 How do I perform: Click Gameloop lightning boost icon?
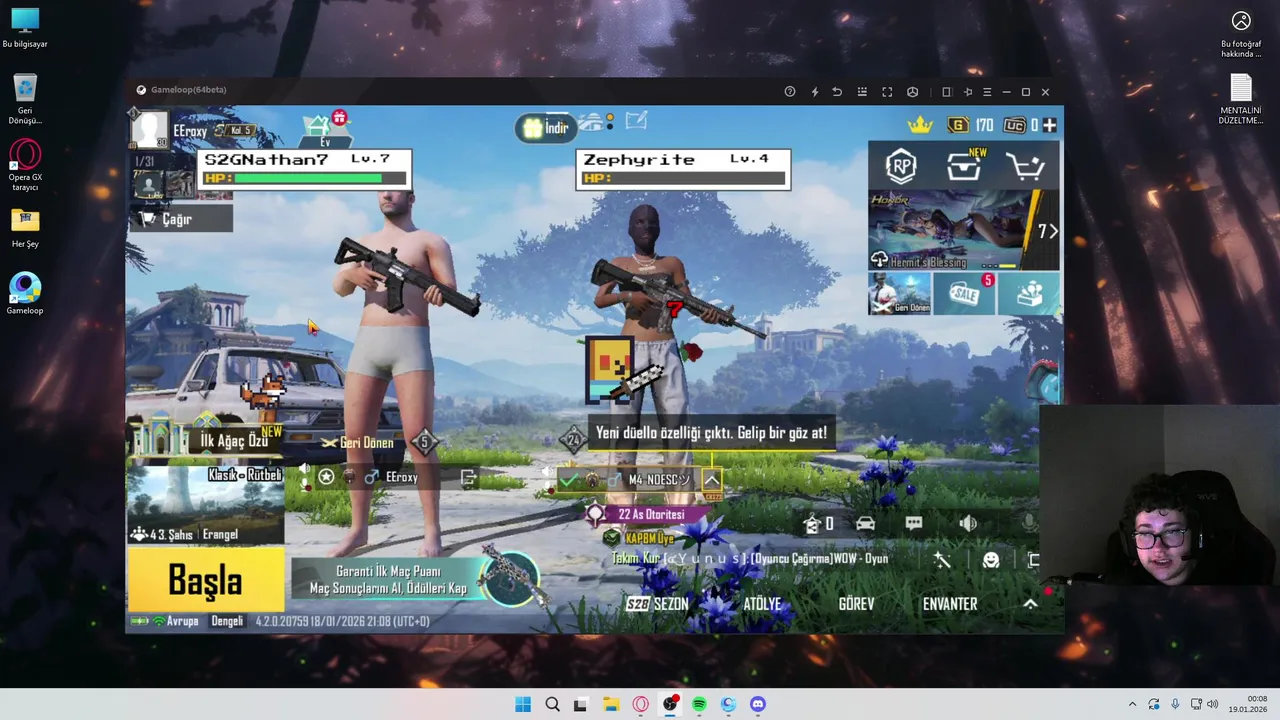(x=815, y=92)
